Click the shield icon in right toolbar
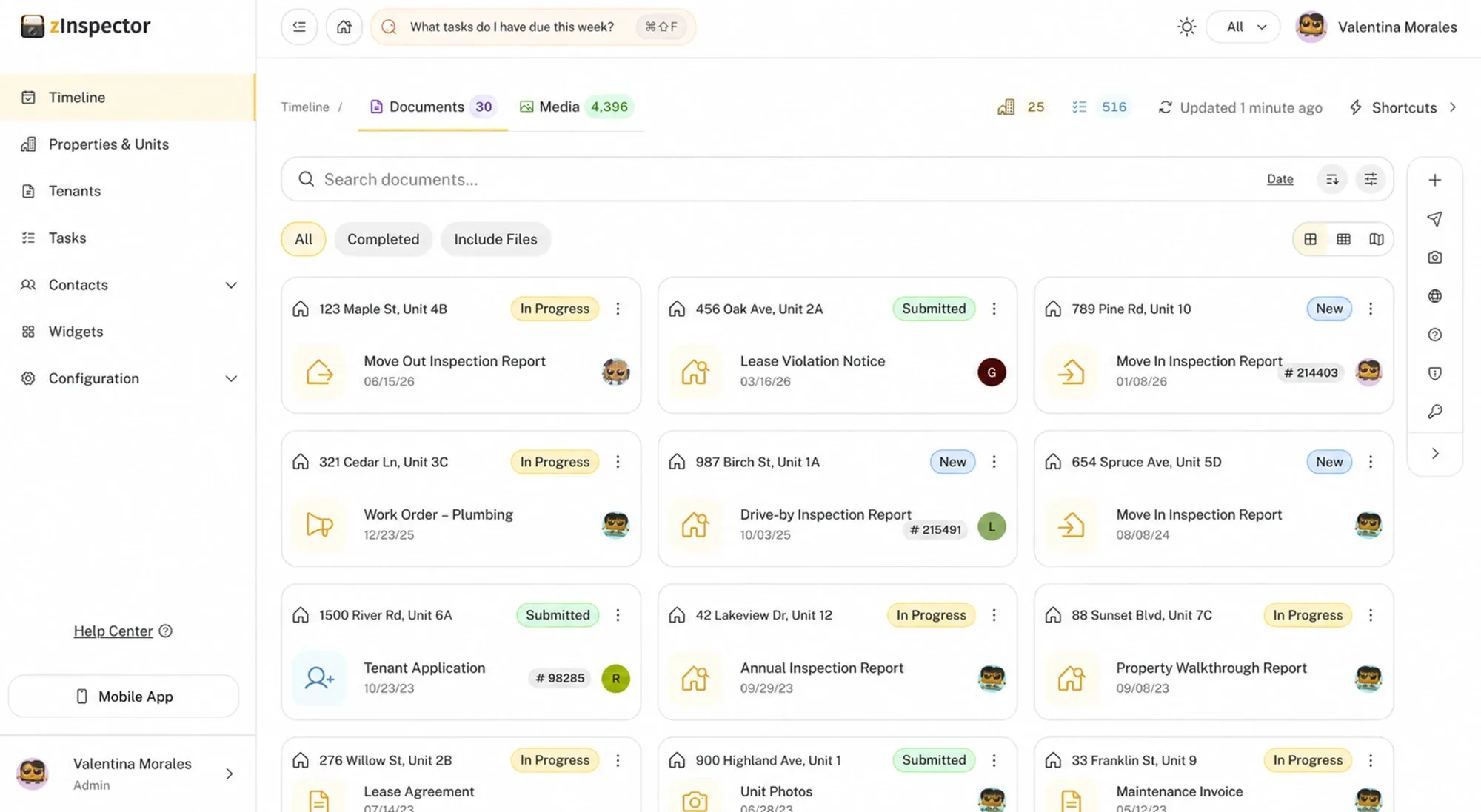The height and width of the screenshot is (812, 1481). (x=1434, y=373)
